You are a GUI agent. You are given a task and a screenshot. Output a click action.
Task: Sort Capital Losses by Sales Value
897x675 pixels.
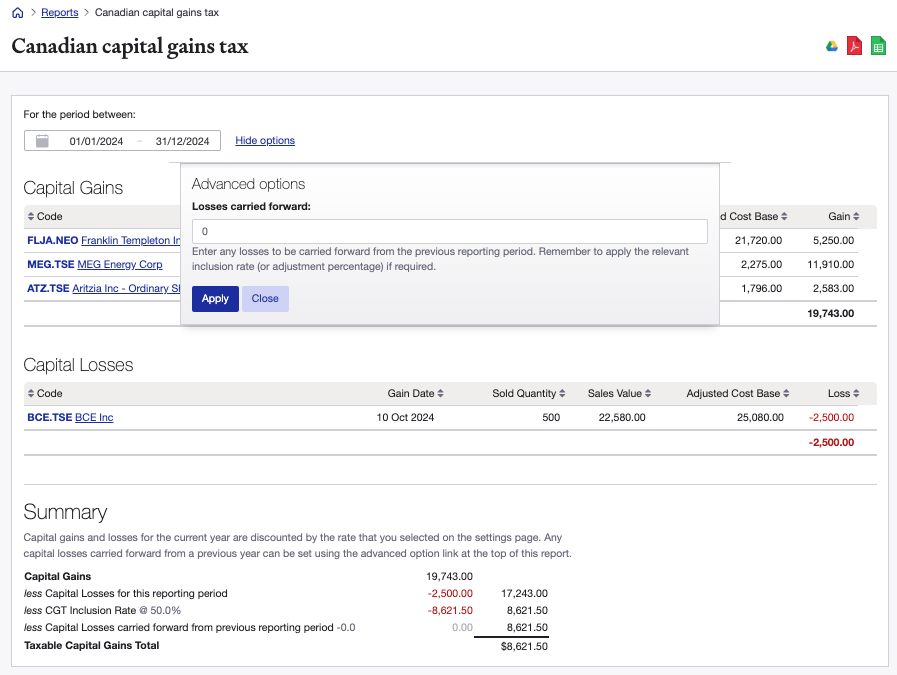619,394
